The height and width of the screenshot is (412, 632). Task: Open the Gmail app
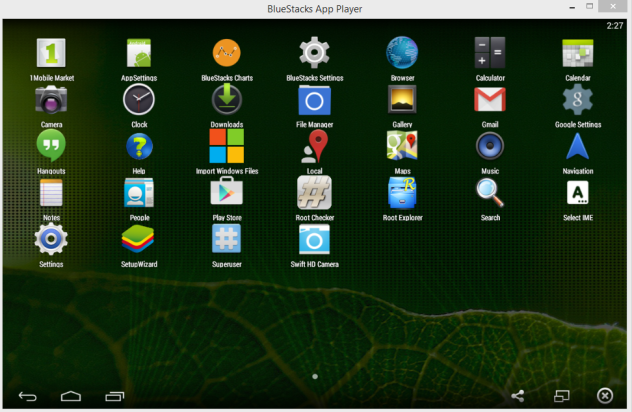tap(490, 100)
